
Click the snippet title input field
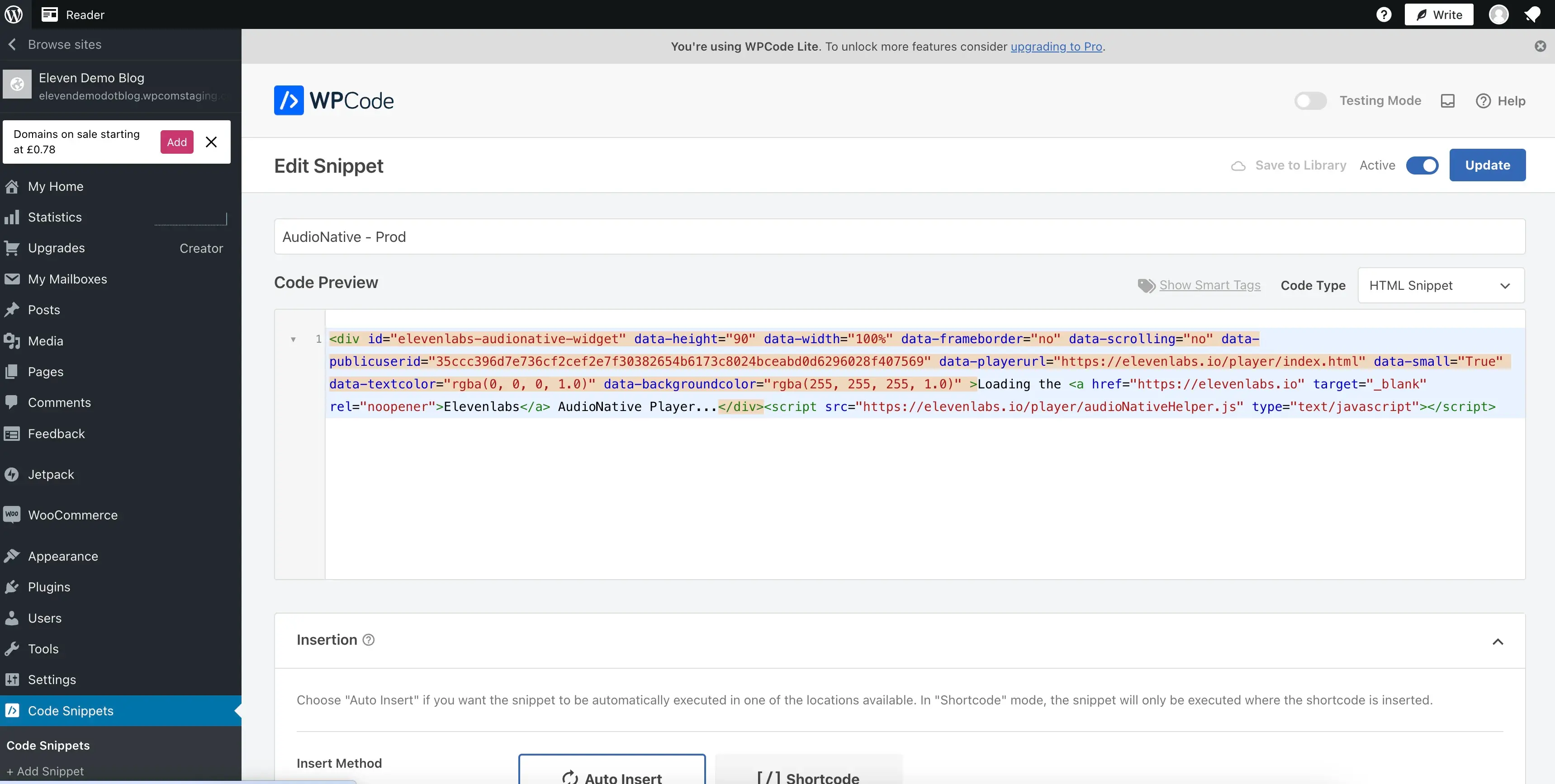coord(899,236)
